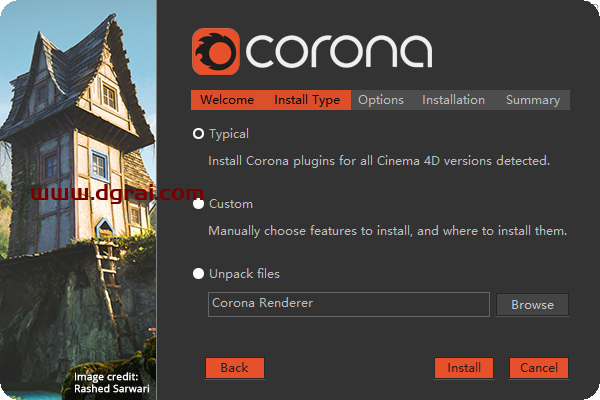Click the house artwork image
This screenshot has width=600, height=400.
[x=78, y=200]
